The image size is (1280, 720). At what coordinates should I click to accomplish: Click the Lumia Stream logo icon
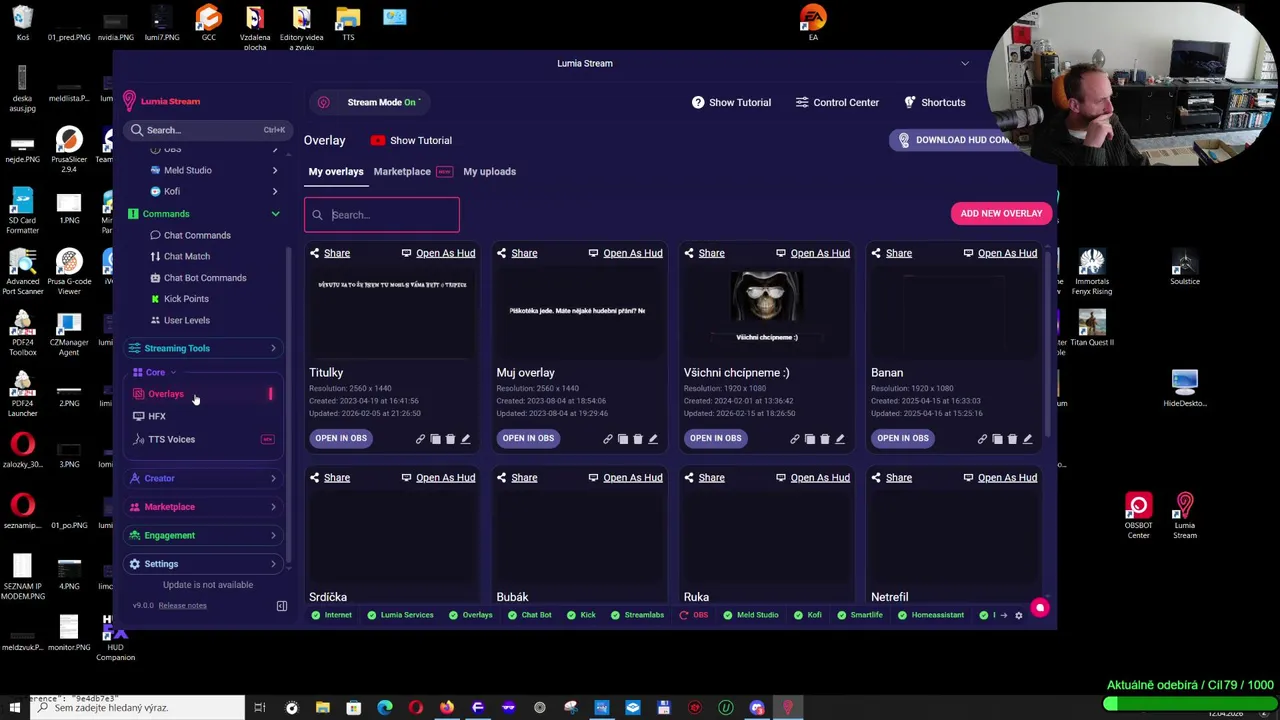(x=129, y=101)
